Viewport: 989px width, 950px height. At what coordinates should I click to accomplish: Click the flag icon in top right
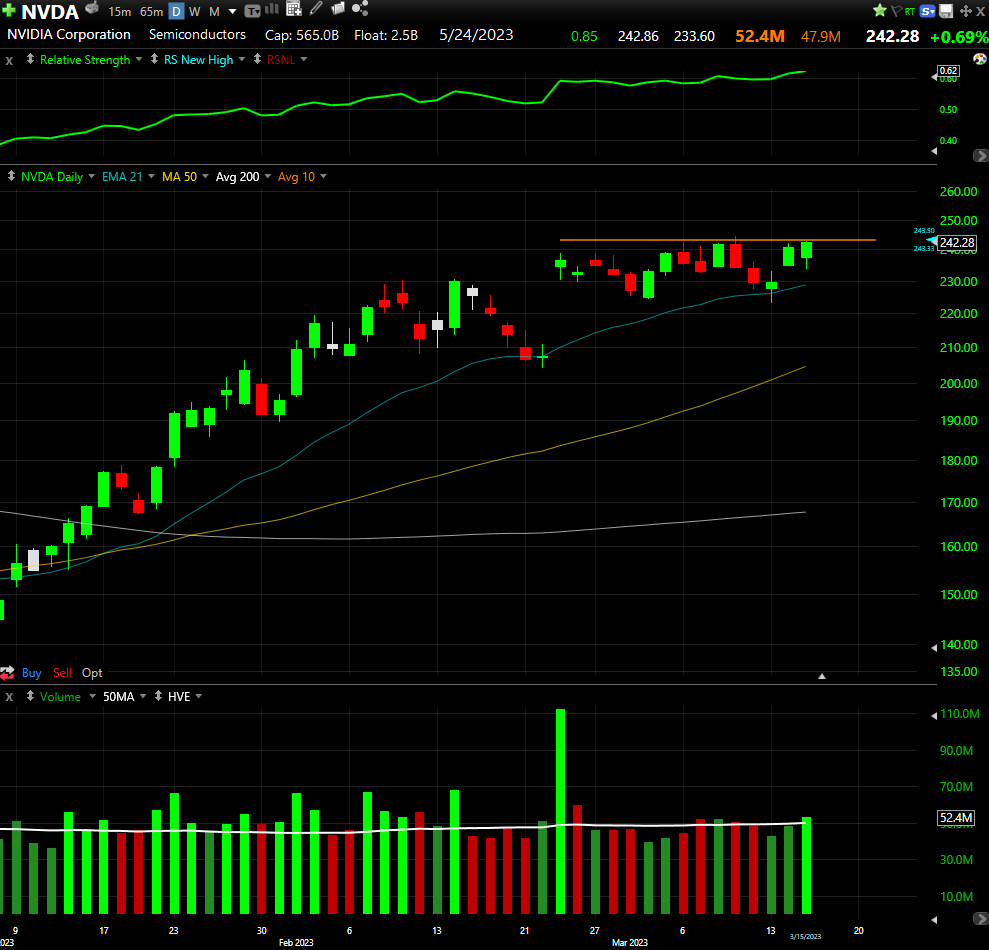[x=896, y=11]
